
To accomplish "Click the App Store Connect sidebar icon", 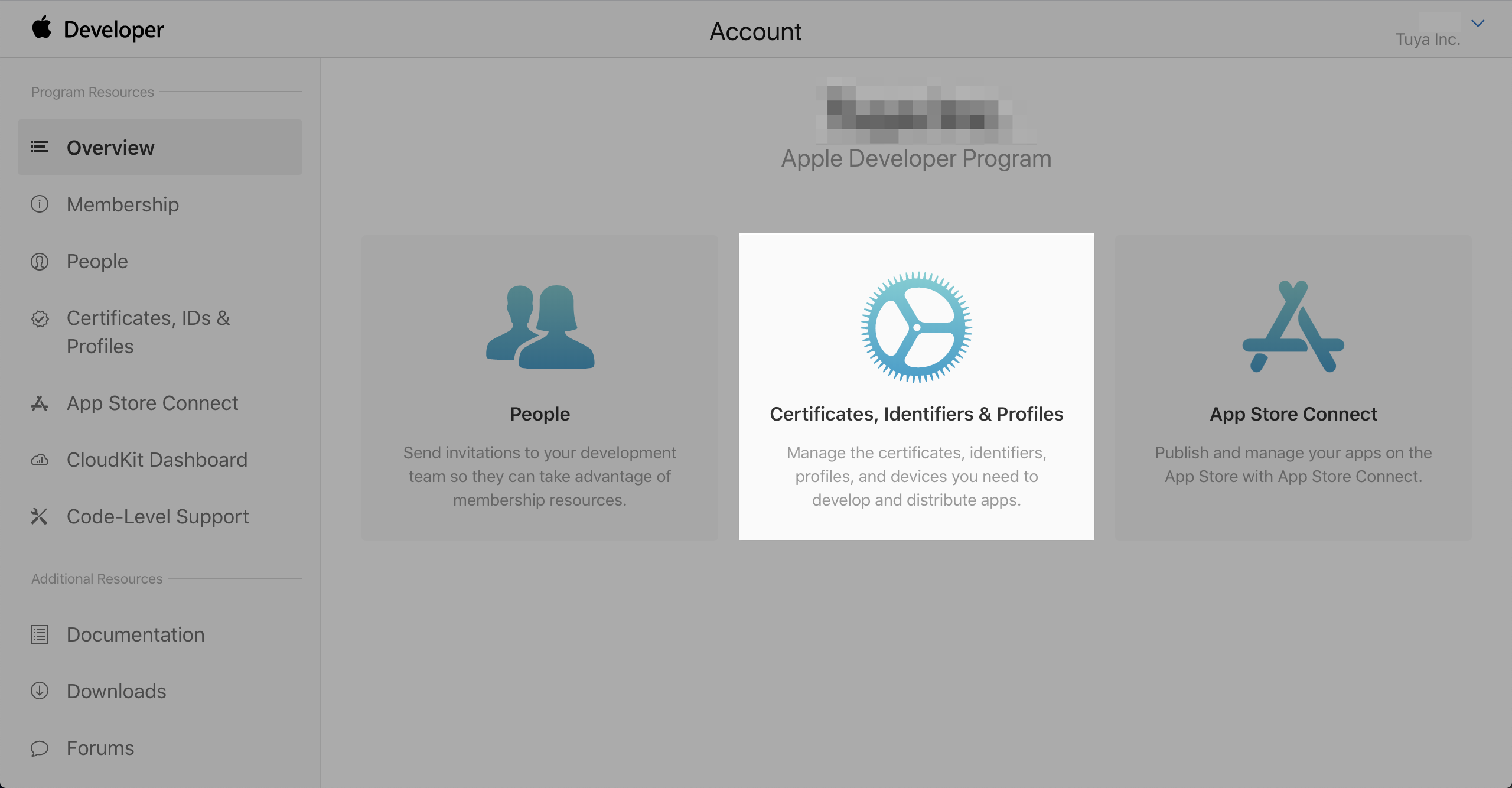I will point(40,403).
